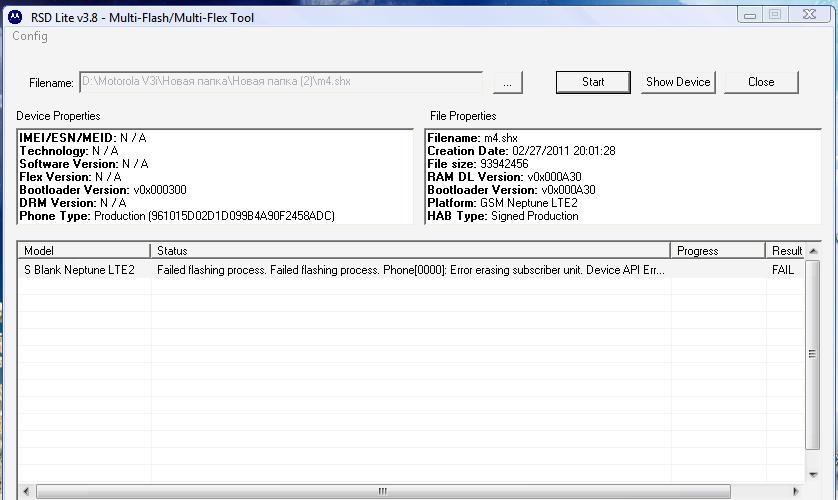Close RSD Lite with the title bar X
The width and height of the screenshot is (838, 500).
(809, 15)
